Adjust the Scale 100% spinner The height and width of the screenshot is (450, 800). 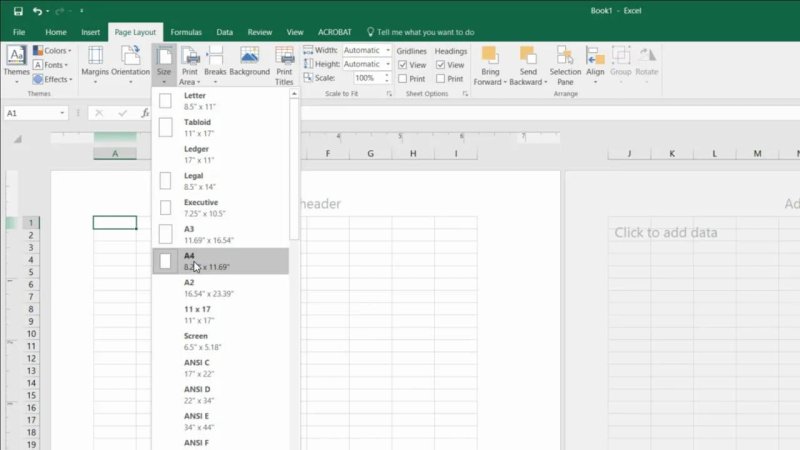point(386,78)
